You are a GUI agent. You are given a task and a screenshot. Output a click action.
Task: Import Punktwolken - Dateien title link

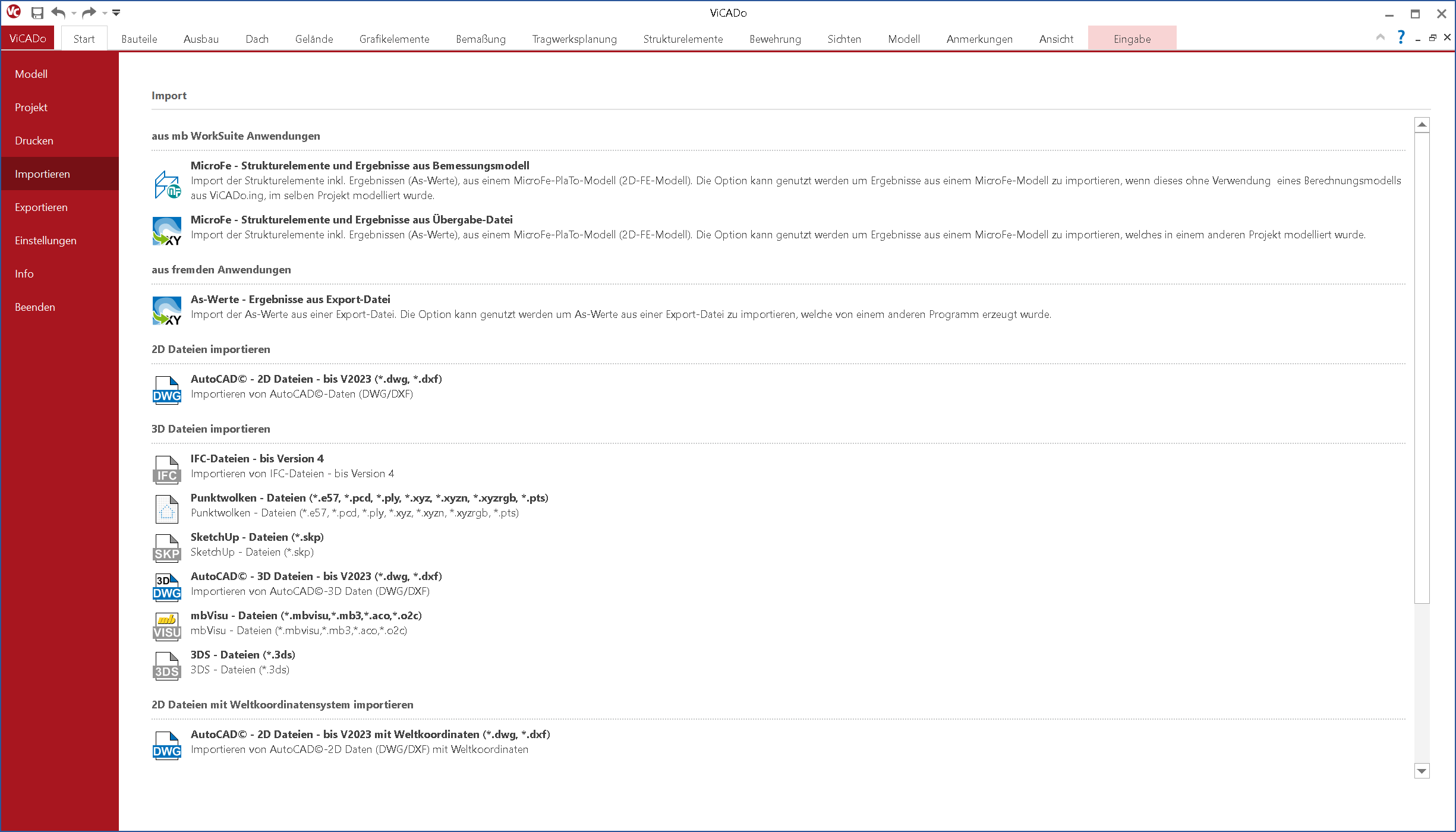click(x=369, y=498)
